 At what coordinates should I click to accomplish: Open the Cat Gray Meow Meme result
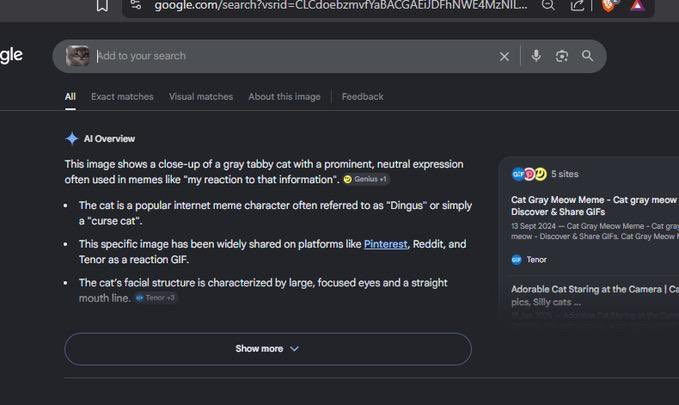pos(595,206)
